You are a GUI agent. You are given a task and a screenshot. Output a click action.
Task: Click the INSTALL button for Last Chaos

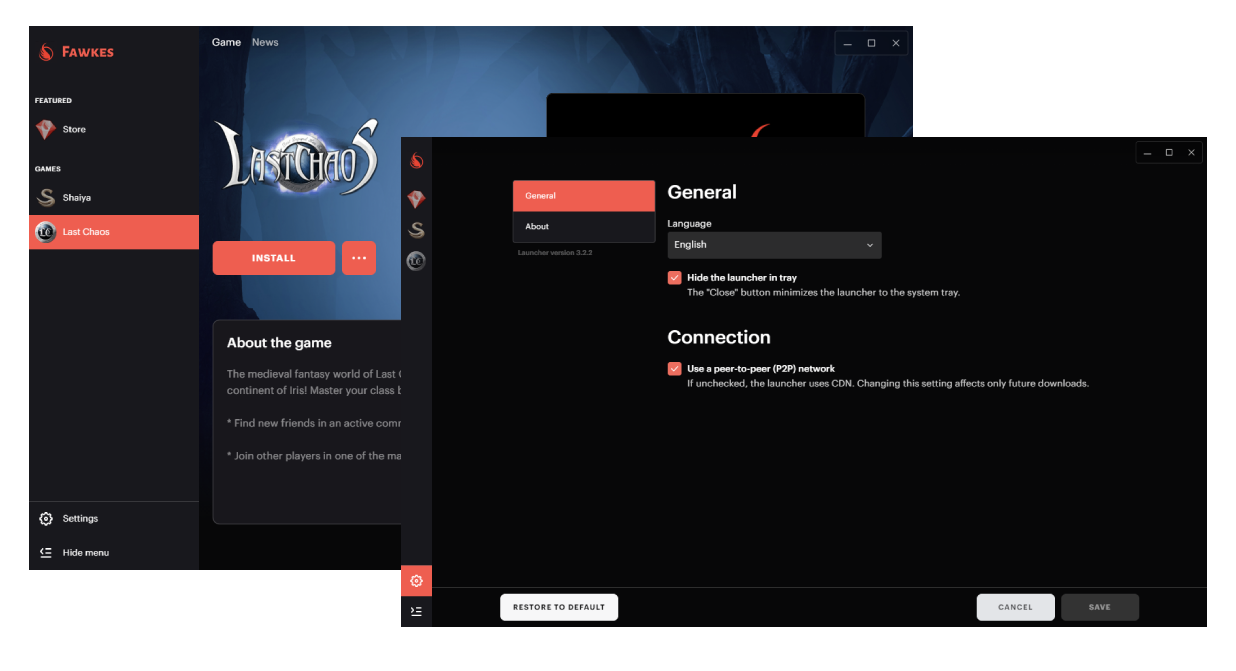274,258
